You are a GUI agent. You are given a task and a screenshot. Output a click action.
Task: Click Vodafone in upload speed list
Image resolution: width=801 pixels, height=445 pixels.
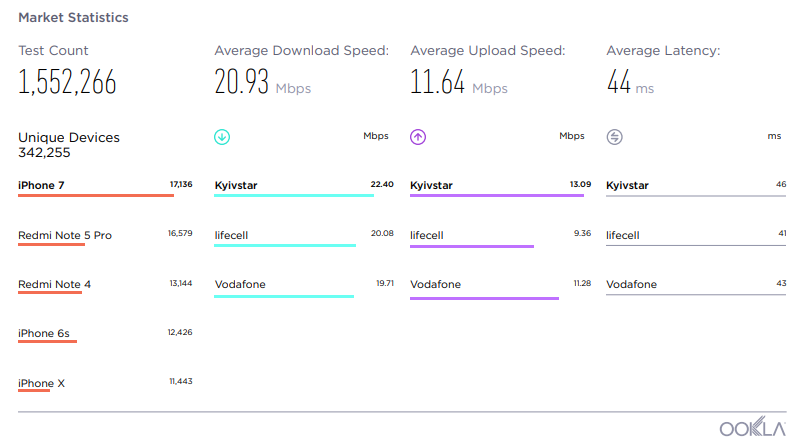(x=435, y=285)
